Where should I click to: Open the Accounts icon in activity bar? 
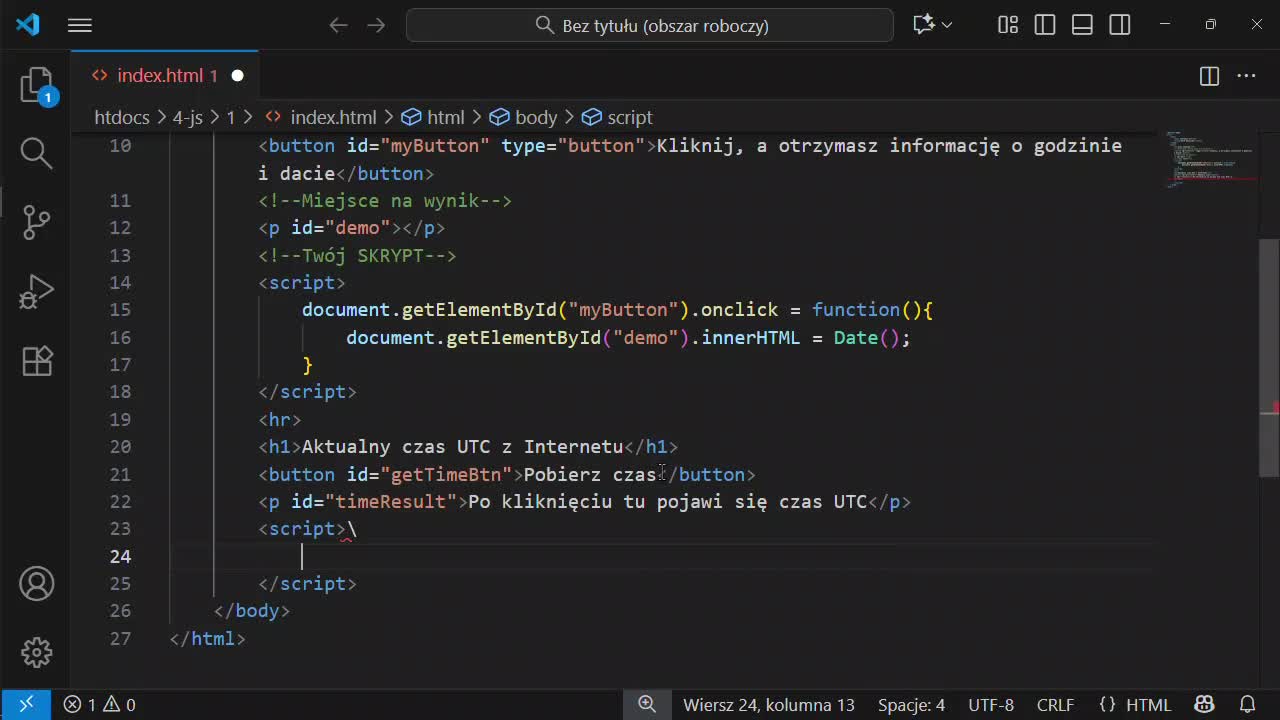coord(37,584)
